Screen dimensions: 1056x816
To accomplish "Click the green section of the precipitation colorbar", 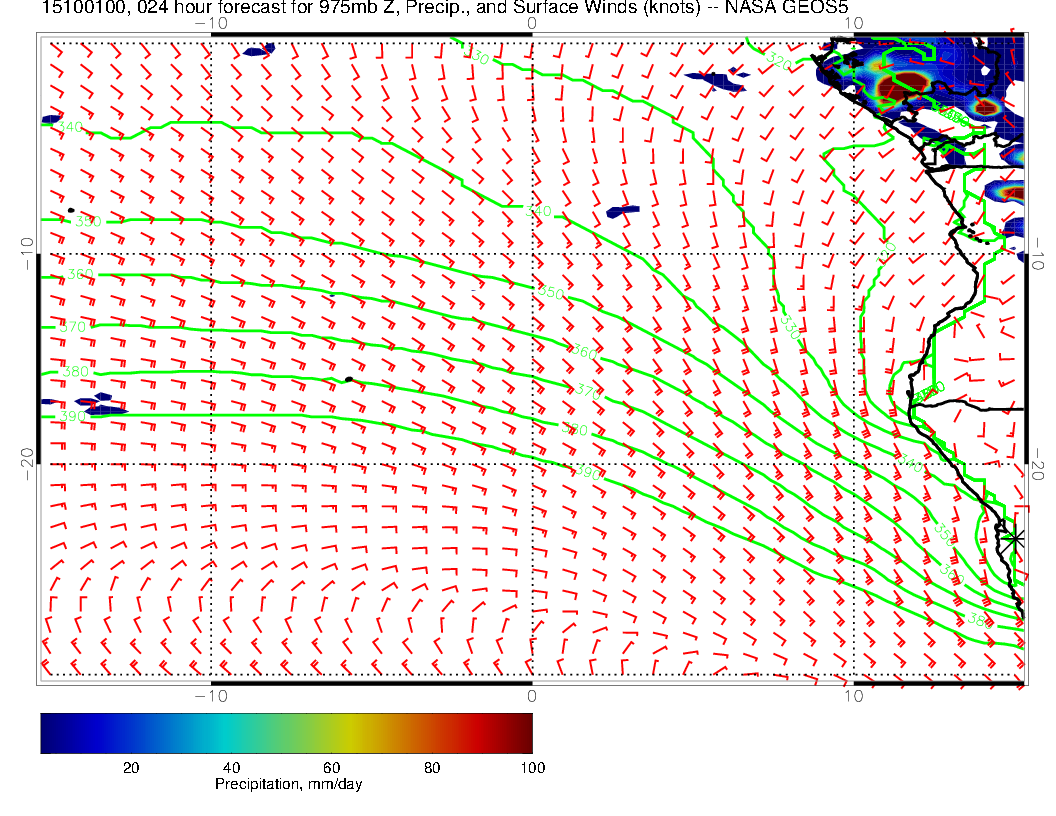I will (x=300, y=732).
